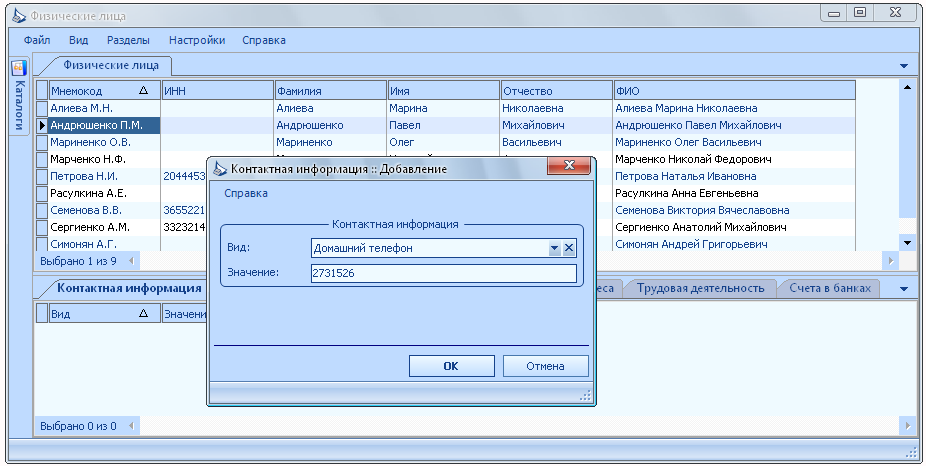
Task: Toggle row selector for Сергиенко А.М.
Action: coord(42,227)
